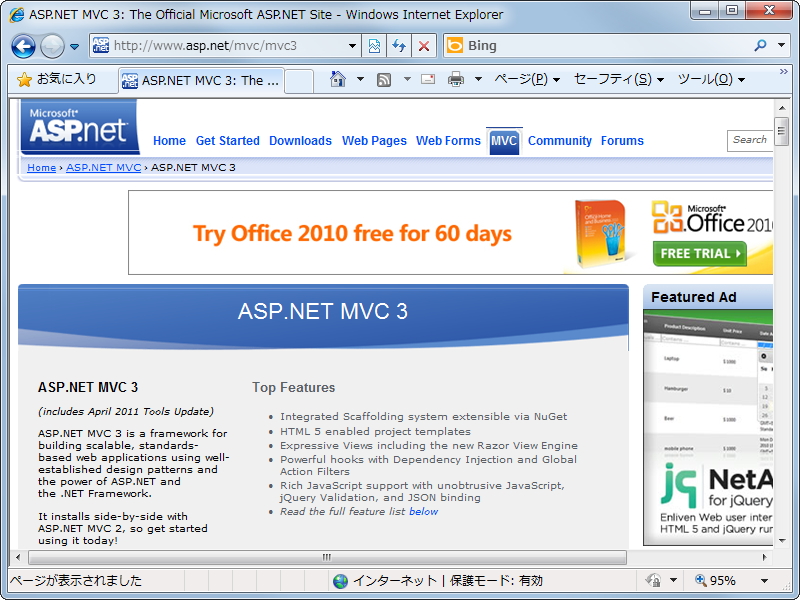
Task: Follow the 'below' feature list link
Action: (423, 511)
